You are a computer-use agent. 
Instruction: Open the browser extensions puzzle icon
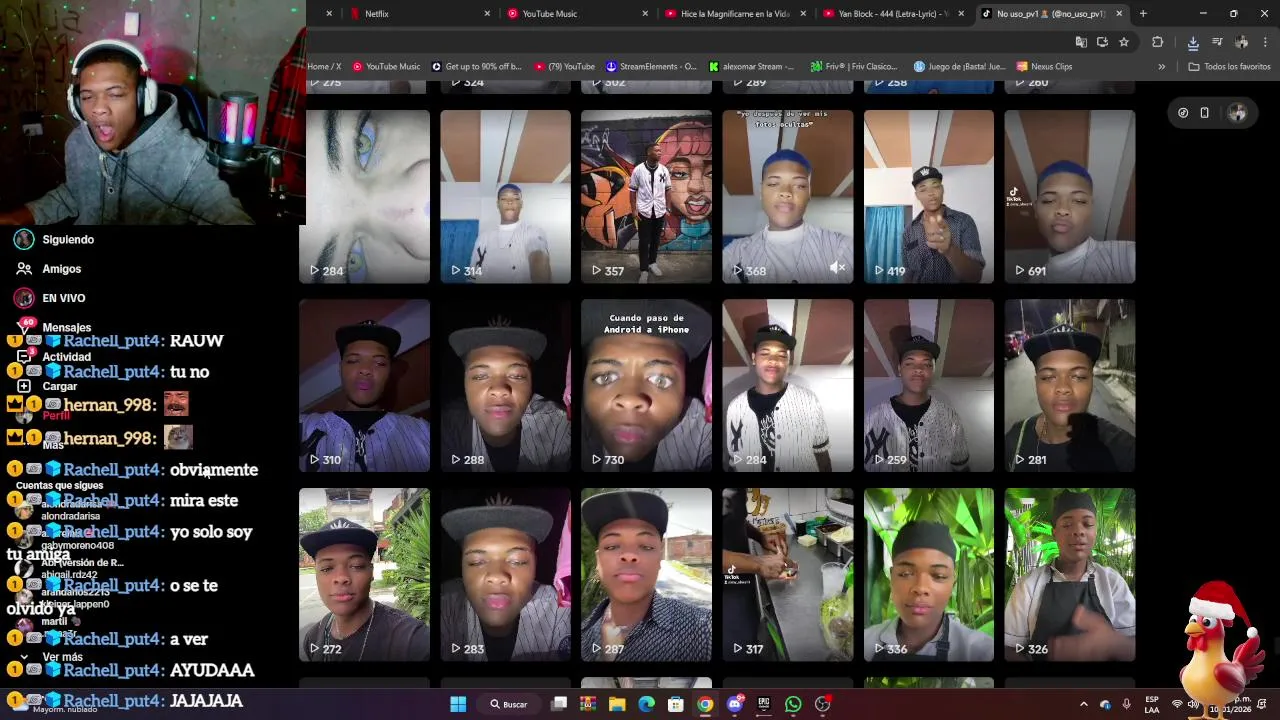point(1158,42)
